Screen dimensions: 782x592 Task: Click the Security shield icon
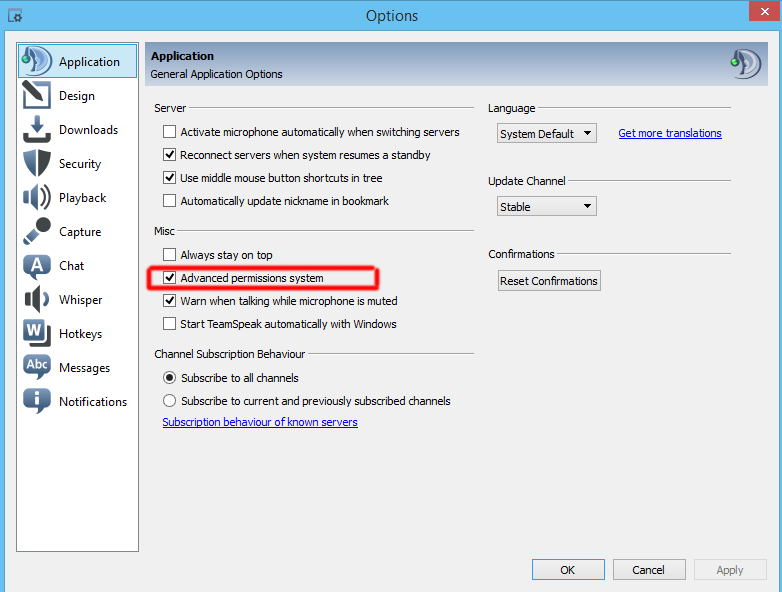(x=36, y=163)
